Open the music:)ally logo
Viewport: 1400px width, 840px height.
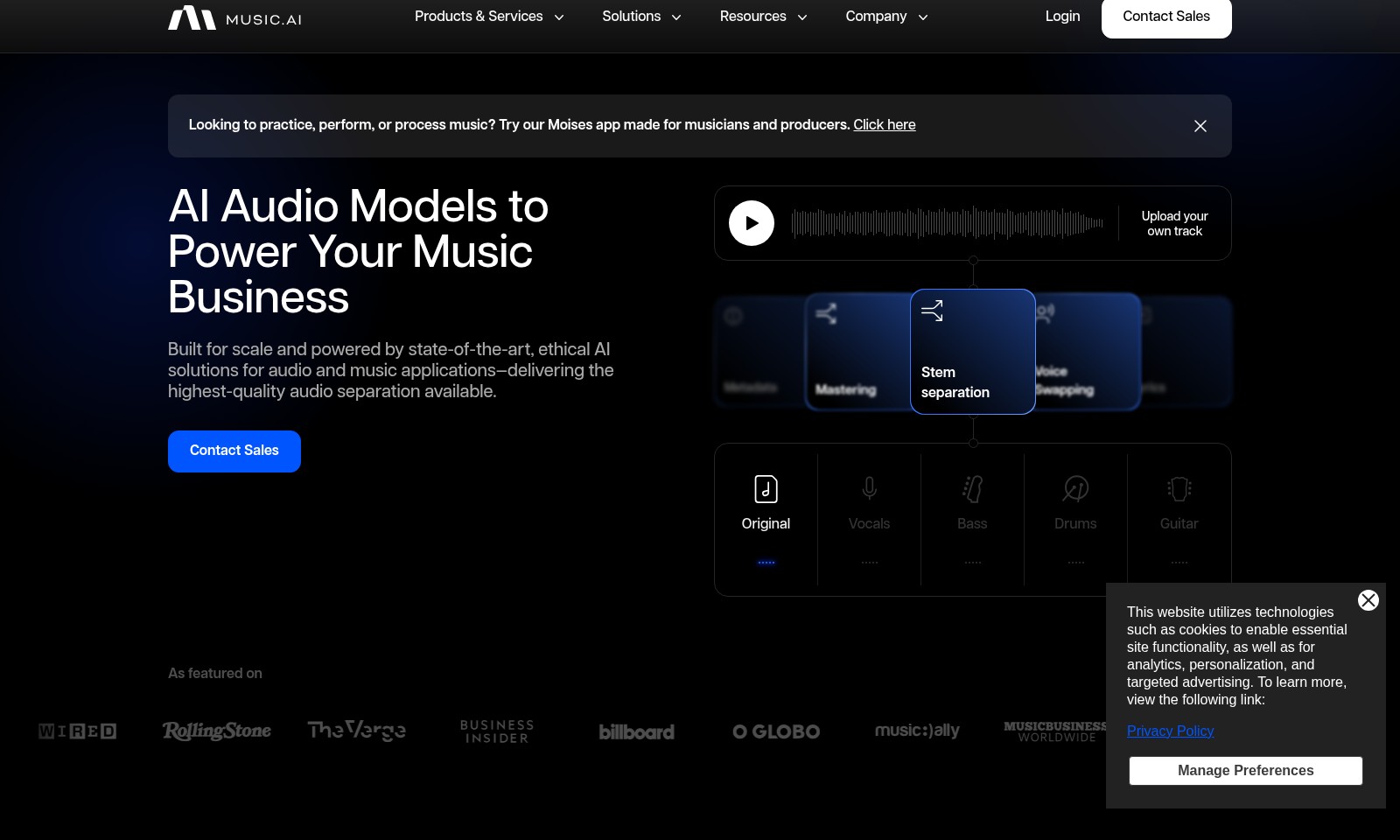click(x=917, y=731)
